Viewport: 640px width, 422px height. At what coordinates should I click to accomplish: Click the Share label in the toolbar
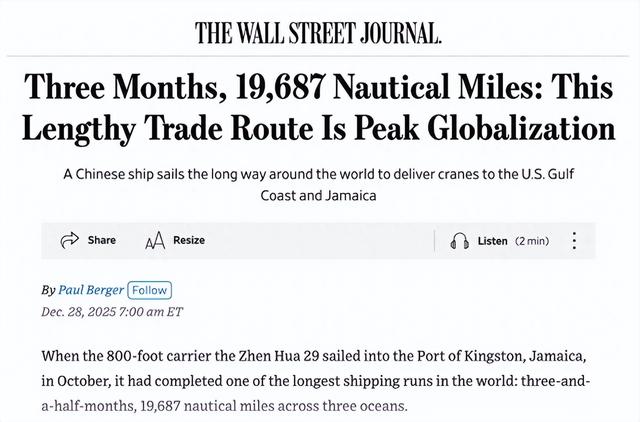[101, 240]
